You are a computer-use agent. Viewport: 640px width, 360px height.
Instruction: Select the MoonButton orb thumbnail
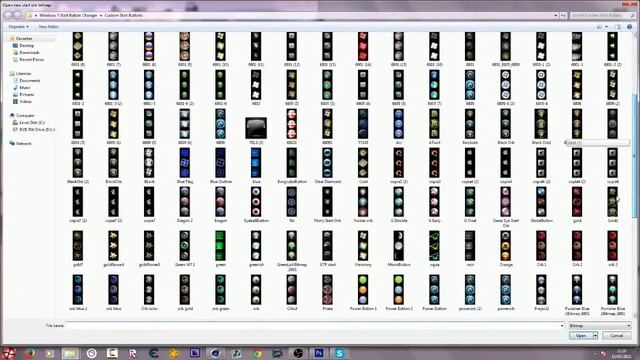pyautogui.click(x=399, y=246)
